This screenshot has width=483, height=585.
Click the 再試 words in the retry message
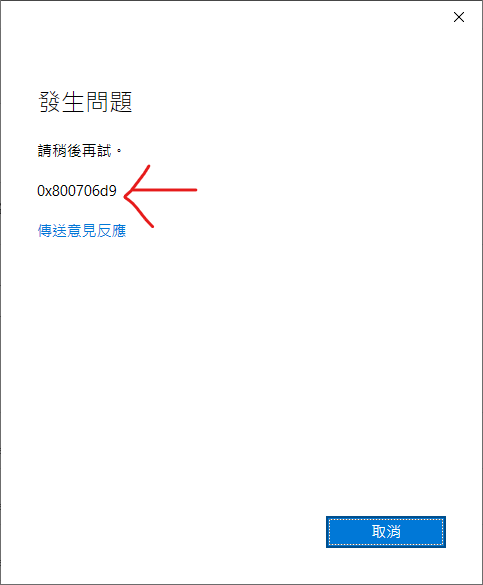pos(97,151)
